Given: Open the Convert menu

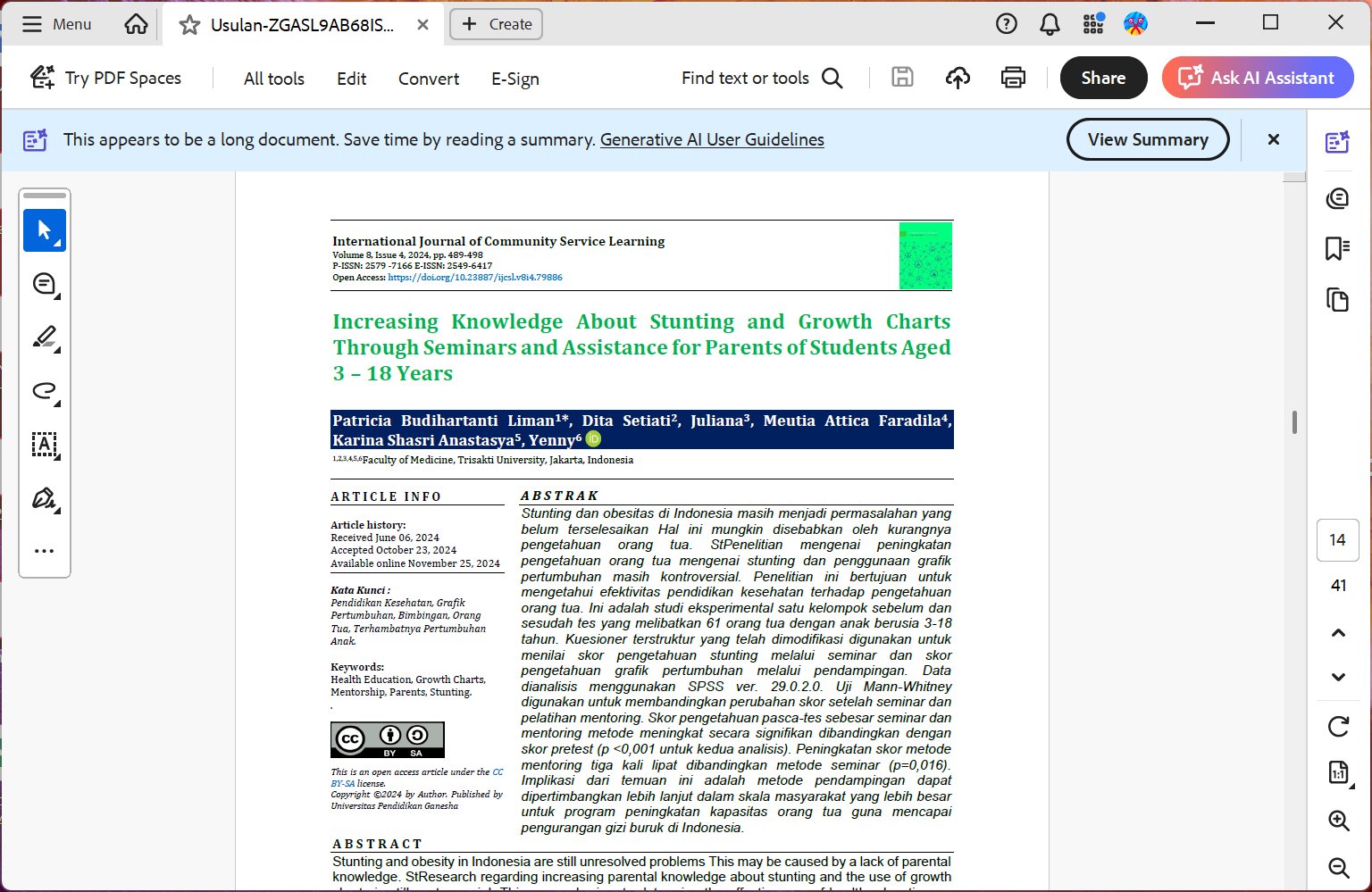Looking at the screenshot, I should coord(429,79).
